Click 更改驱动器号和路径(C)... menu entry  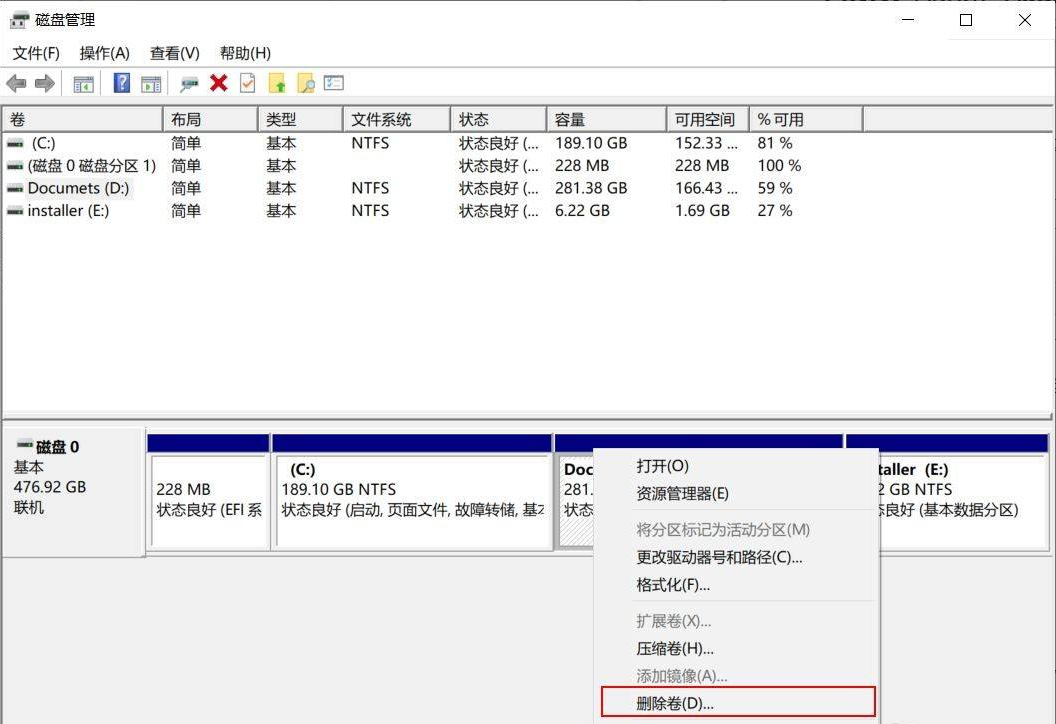(719, 557)
